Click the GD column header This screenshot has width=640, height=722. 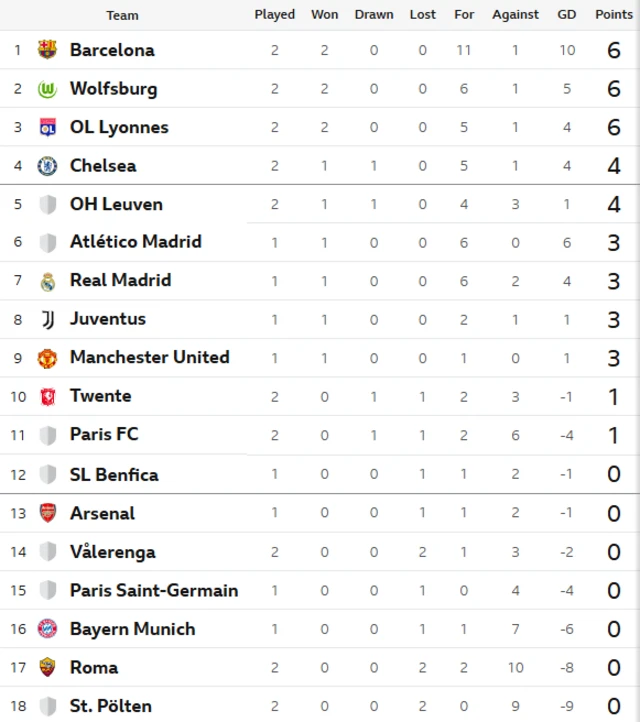(567, 15)
